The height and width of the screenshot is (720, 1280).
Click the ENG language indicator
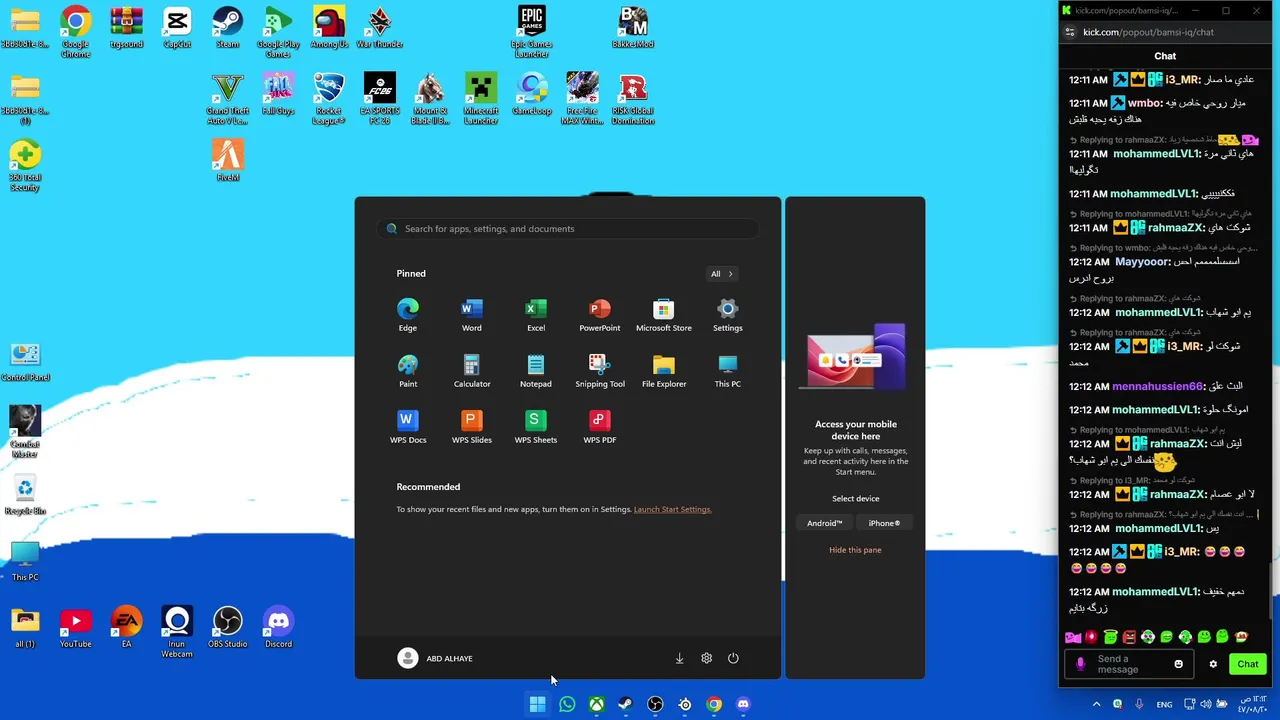coord(1164,704)
